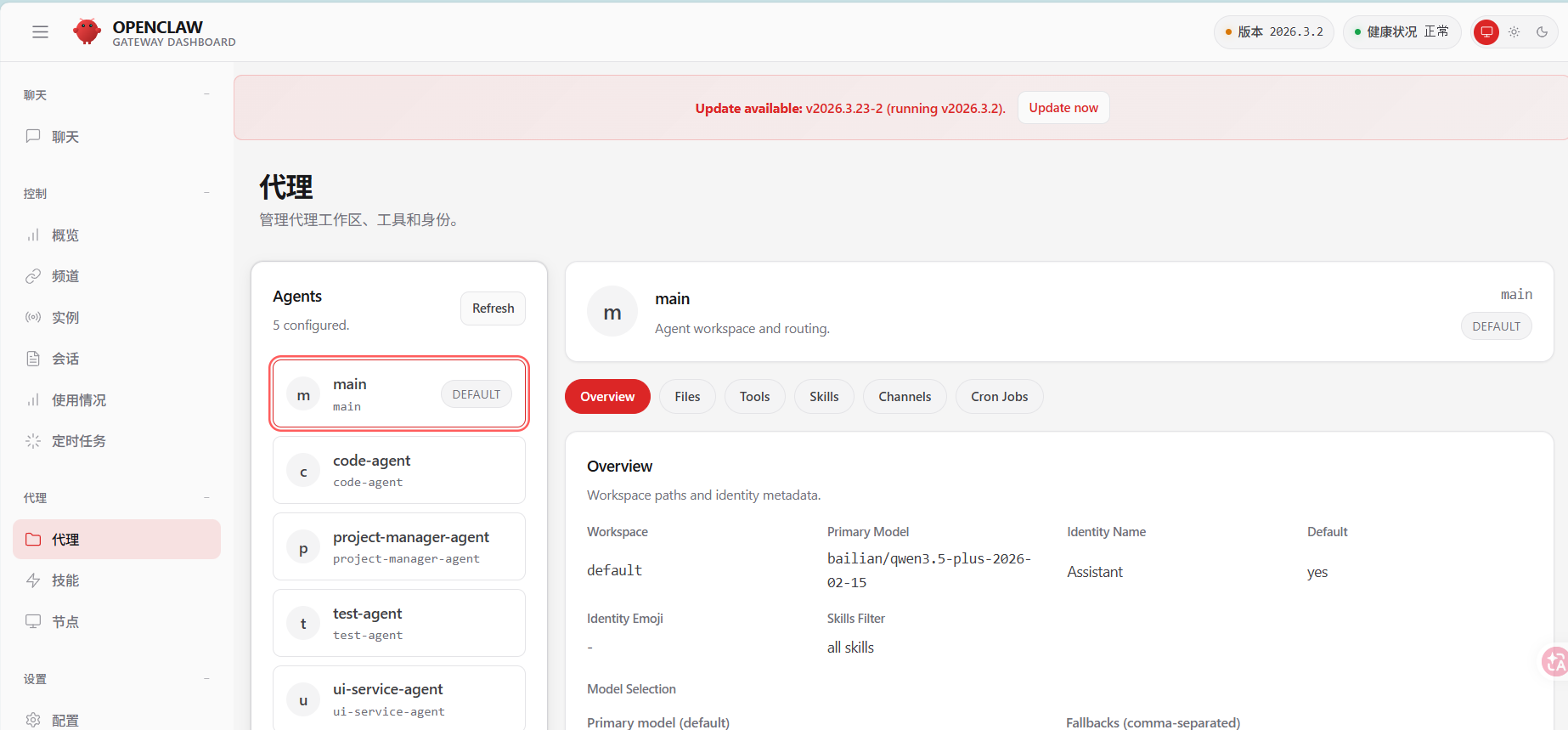Click the workspace value 'default'
1568x730 pixels.
point(614,570)
